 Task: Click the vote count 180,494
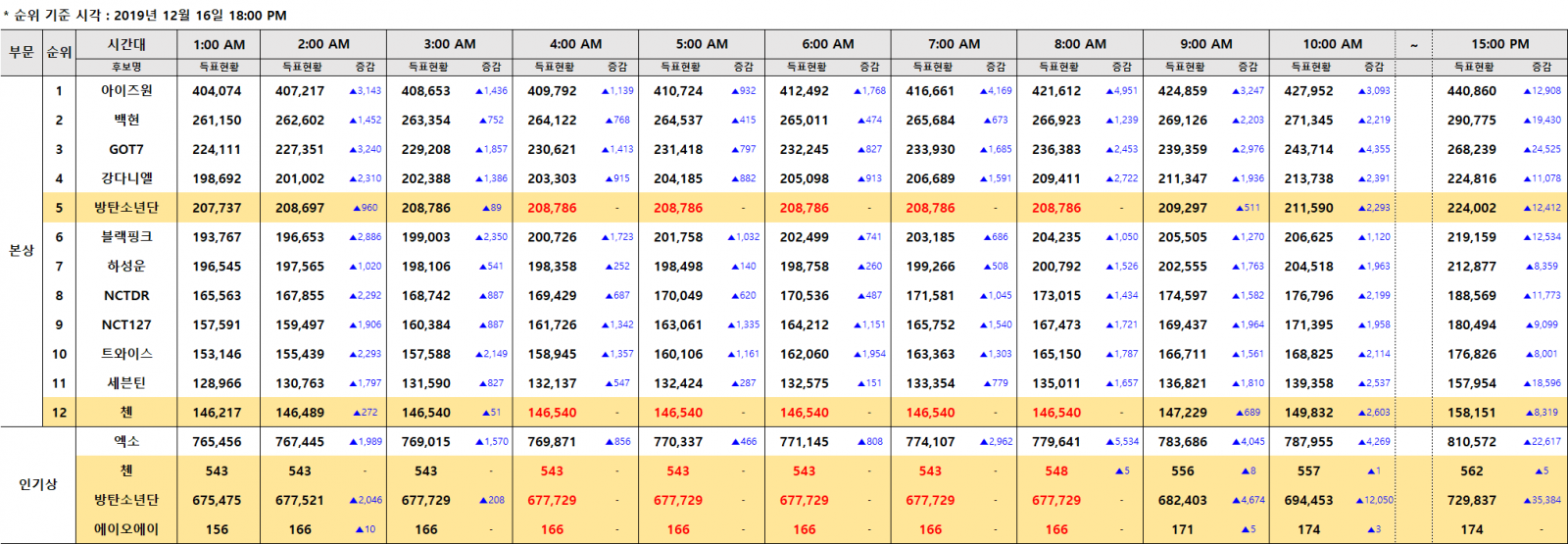[1471, 324]
